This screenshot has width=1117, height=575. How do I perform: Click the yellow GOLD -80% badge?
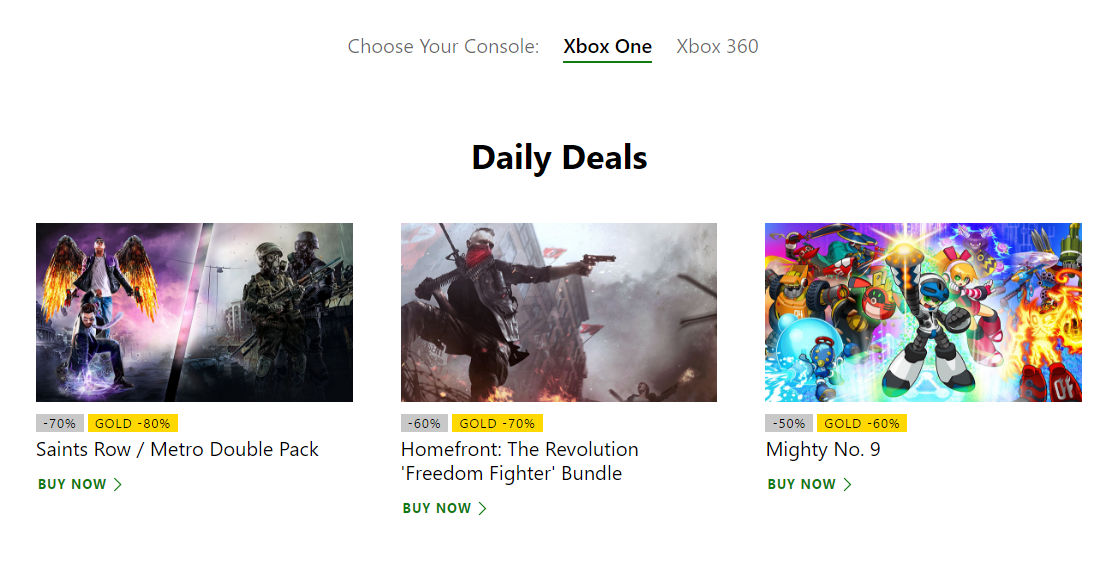click(133, 423)
